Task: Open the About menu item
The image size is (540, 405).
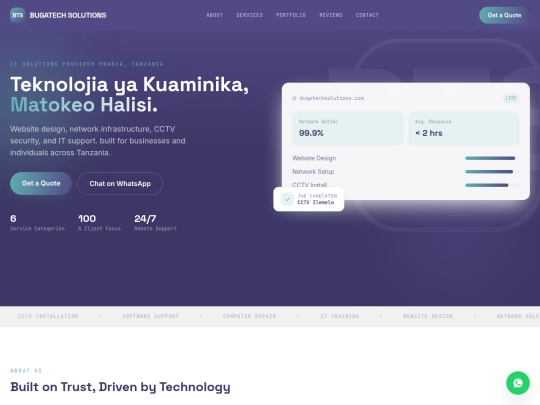Action: pos(215,15)
